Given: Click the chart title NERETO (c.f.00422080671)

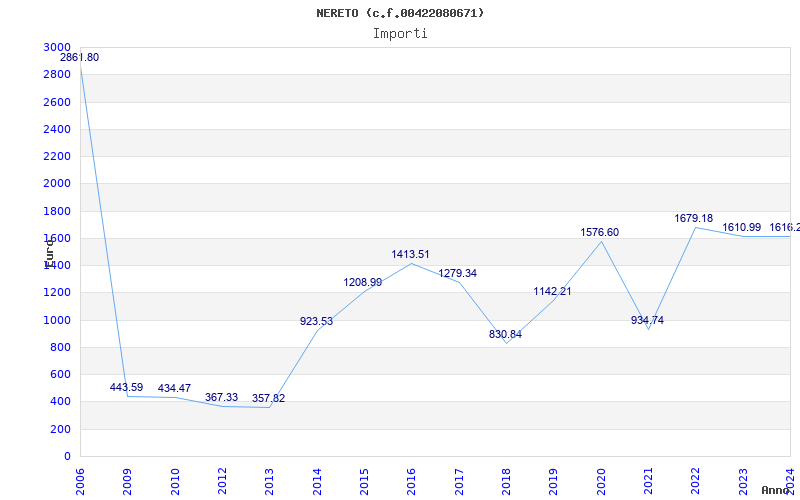Looking at the screenshot, I should coord(400,13).
